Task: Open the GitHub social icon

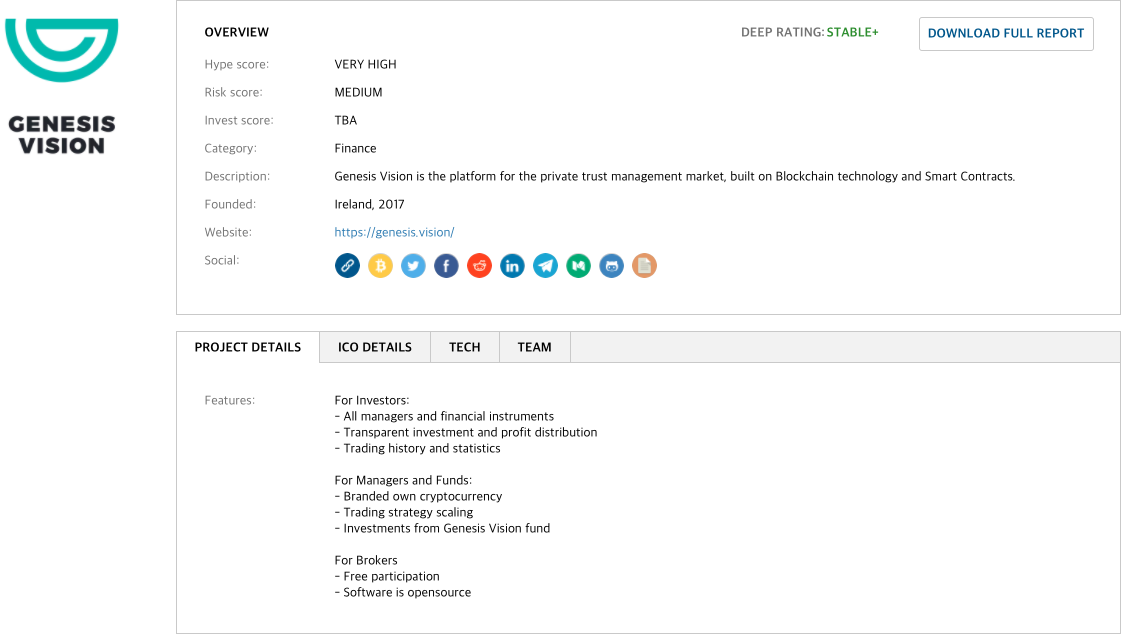Action: coord(611,266)
